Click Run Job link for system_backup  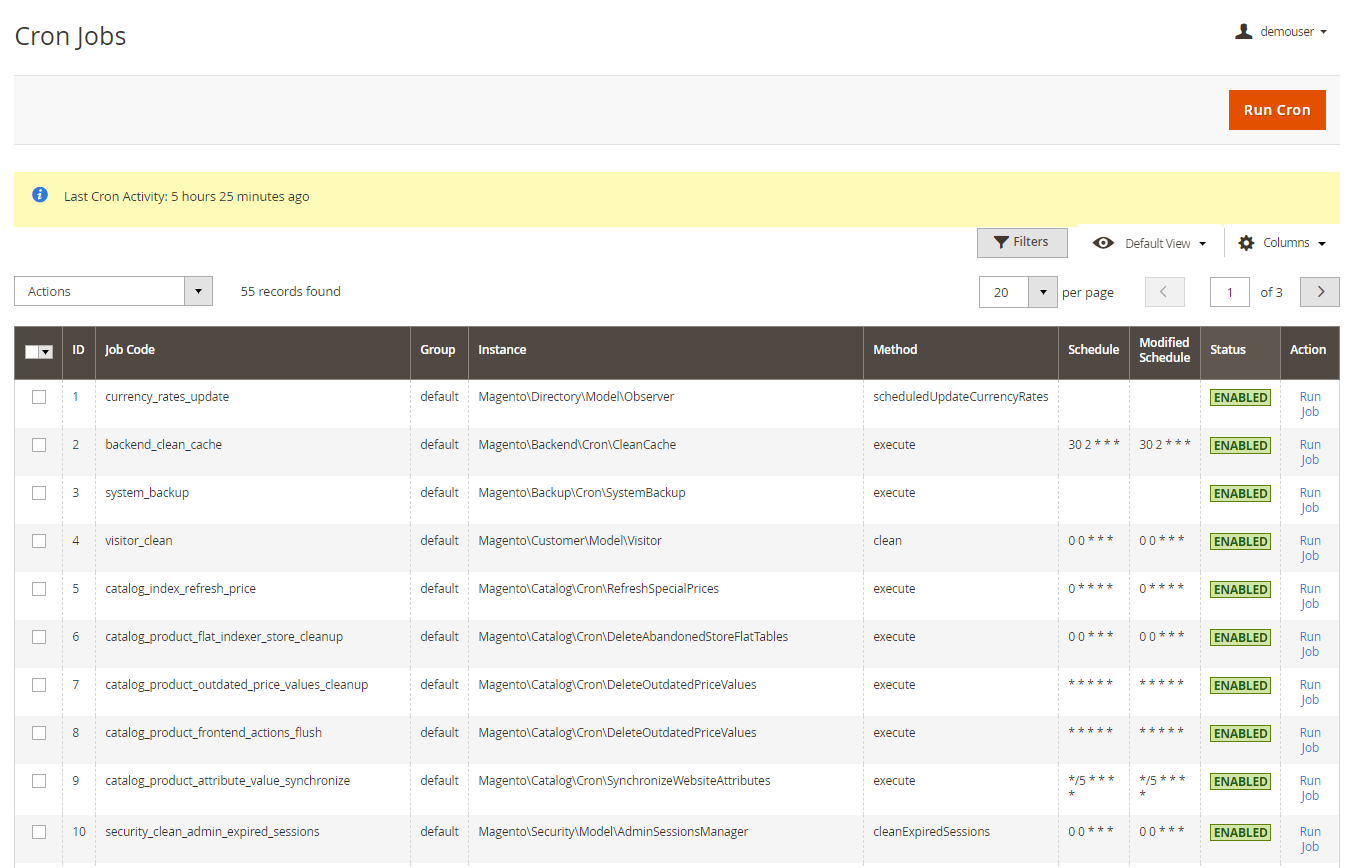coord(1309,500)
